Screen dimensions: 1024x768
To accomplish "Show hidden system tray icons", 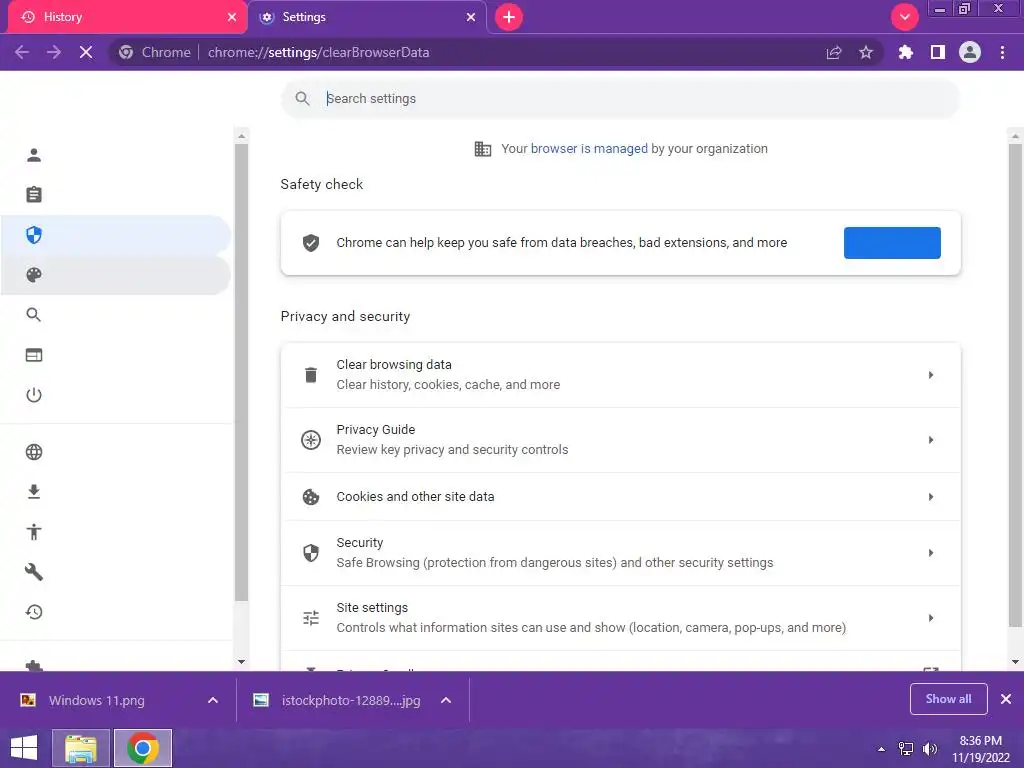I will (x=882, y=749).
